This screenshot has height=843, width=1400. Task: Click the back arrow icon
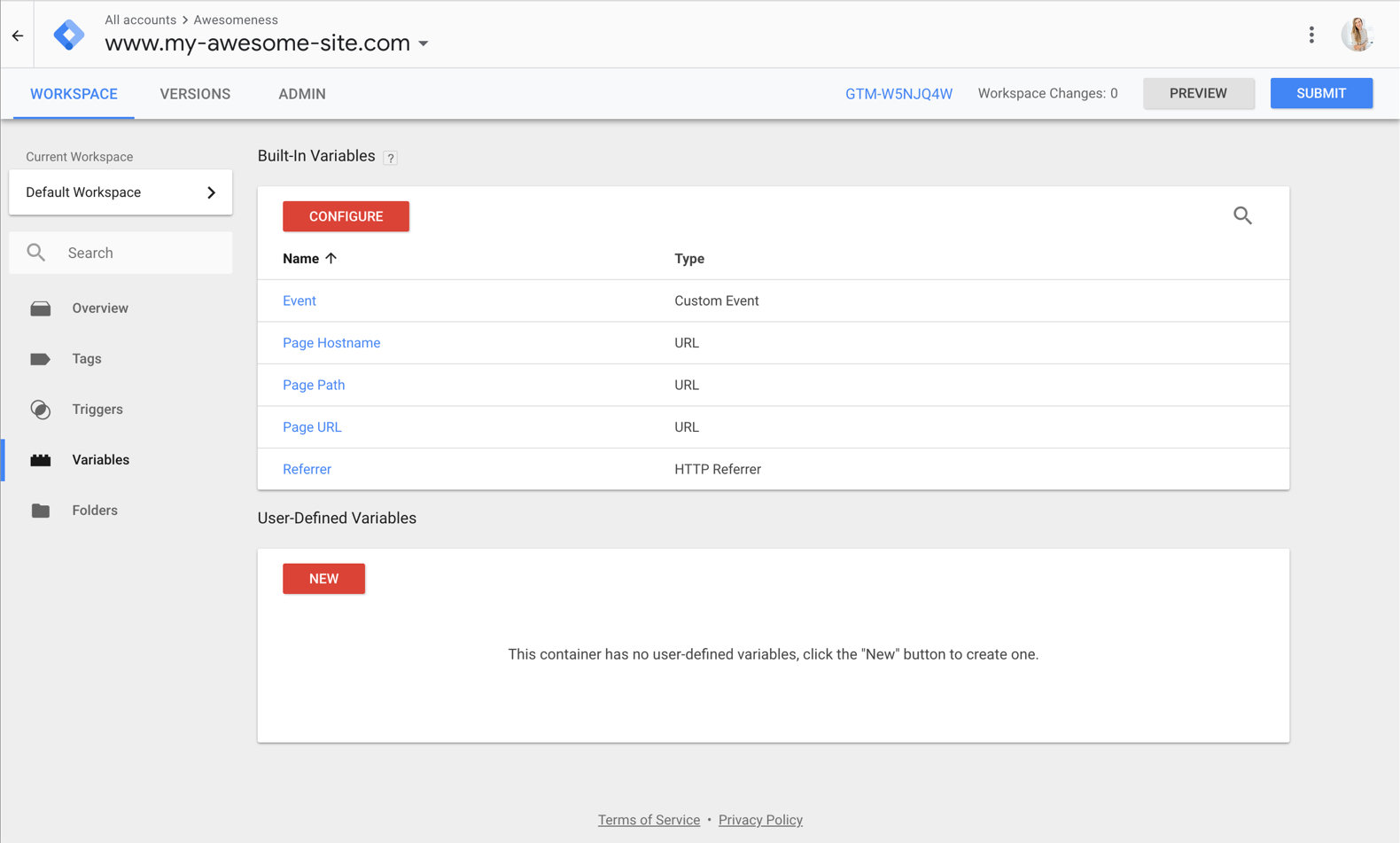18,35
